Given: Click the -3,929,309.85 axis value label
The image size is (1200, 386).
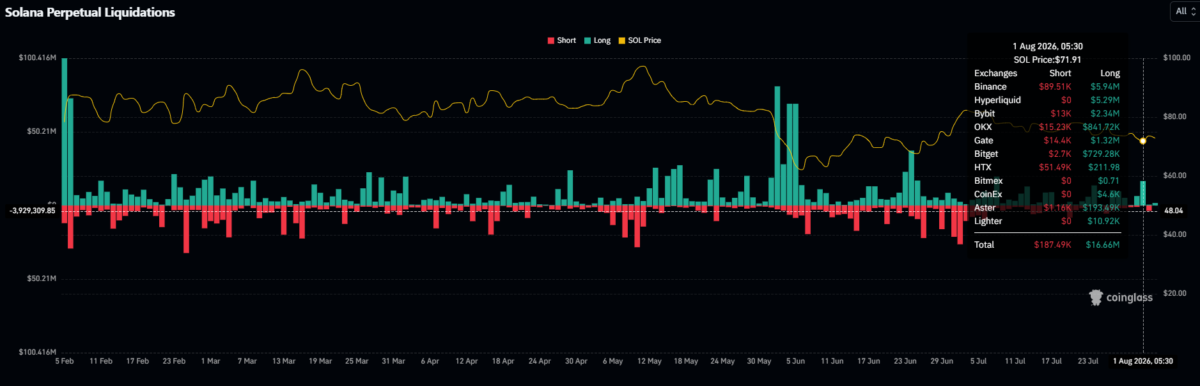Looking at the screenshot, I should pos(32,210).
